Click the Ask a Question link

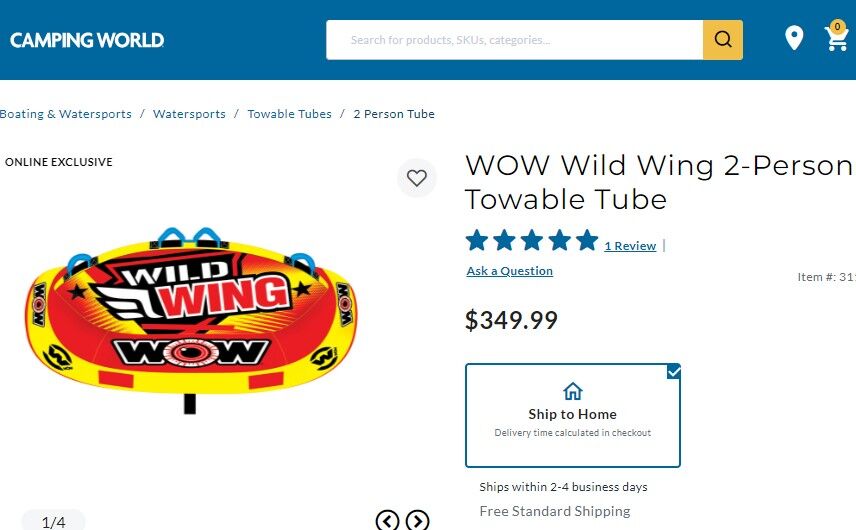click(509, 271)
